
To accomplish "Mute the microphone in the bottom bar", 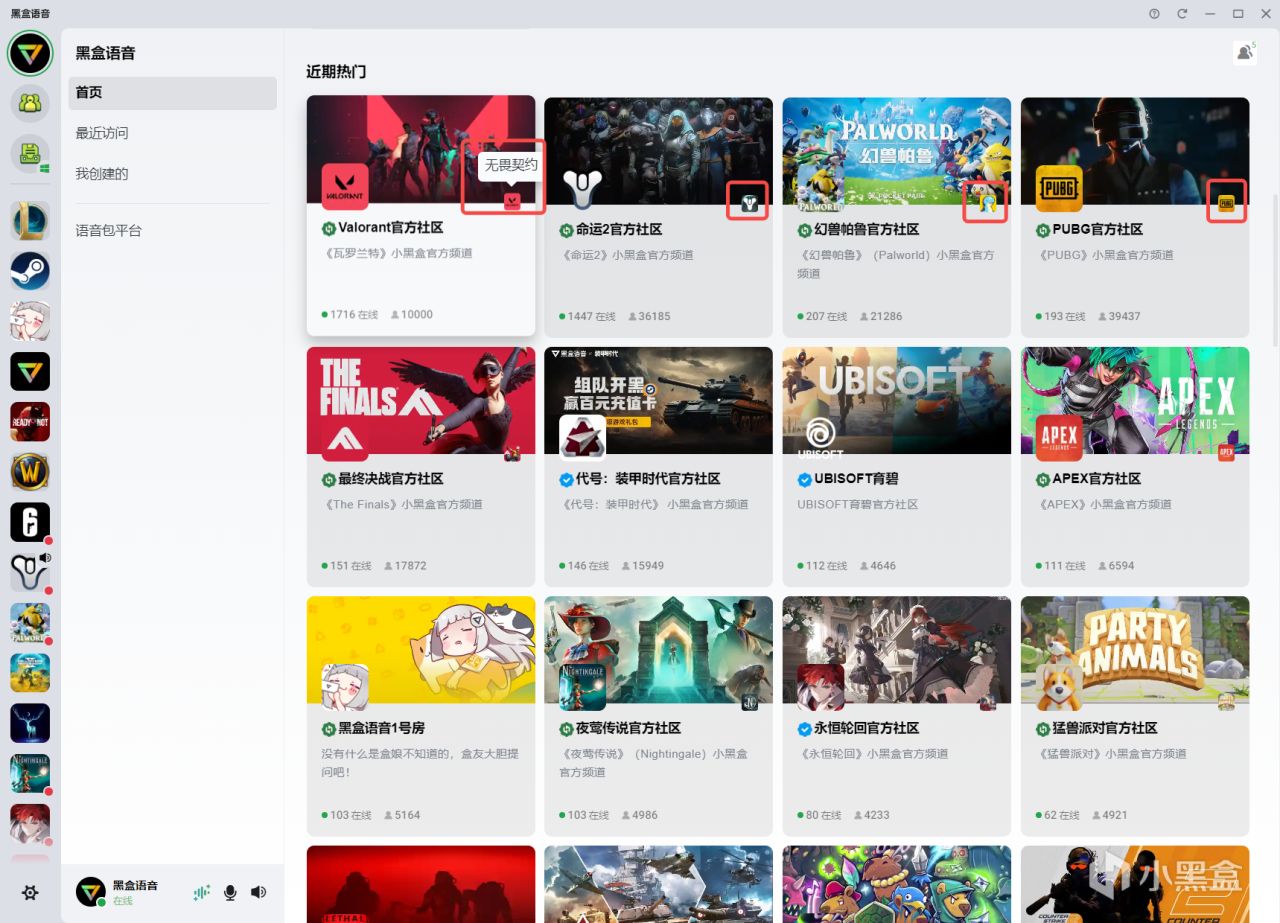I will pos(230,892).
